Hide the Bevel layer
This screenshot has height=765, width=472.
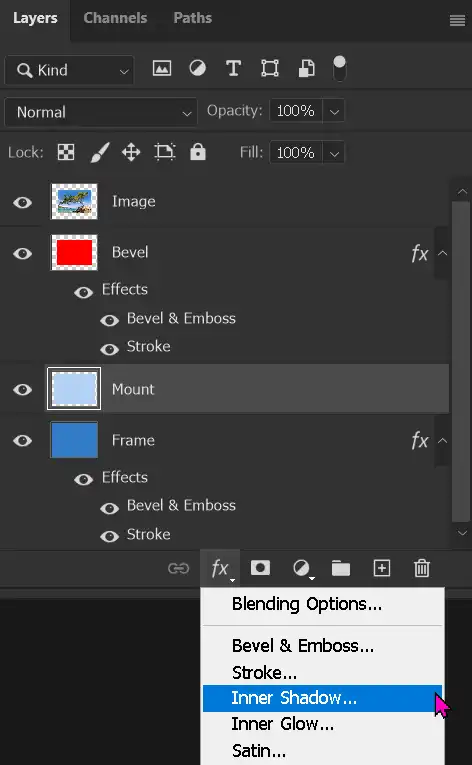[22, 254]
